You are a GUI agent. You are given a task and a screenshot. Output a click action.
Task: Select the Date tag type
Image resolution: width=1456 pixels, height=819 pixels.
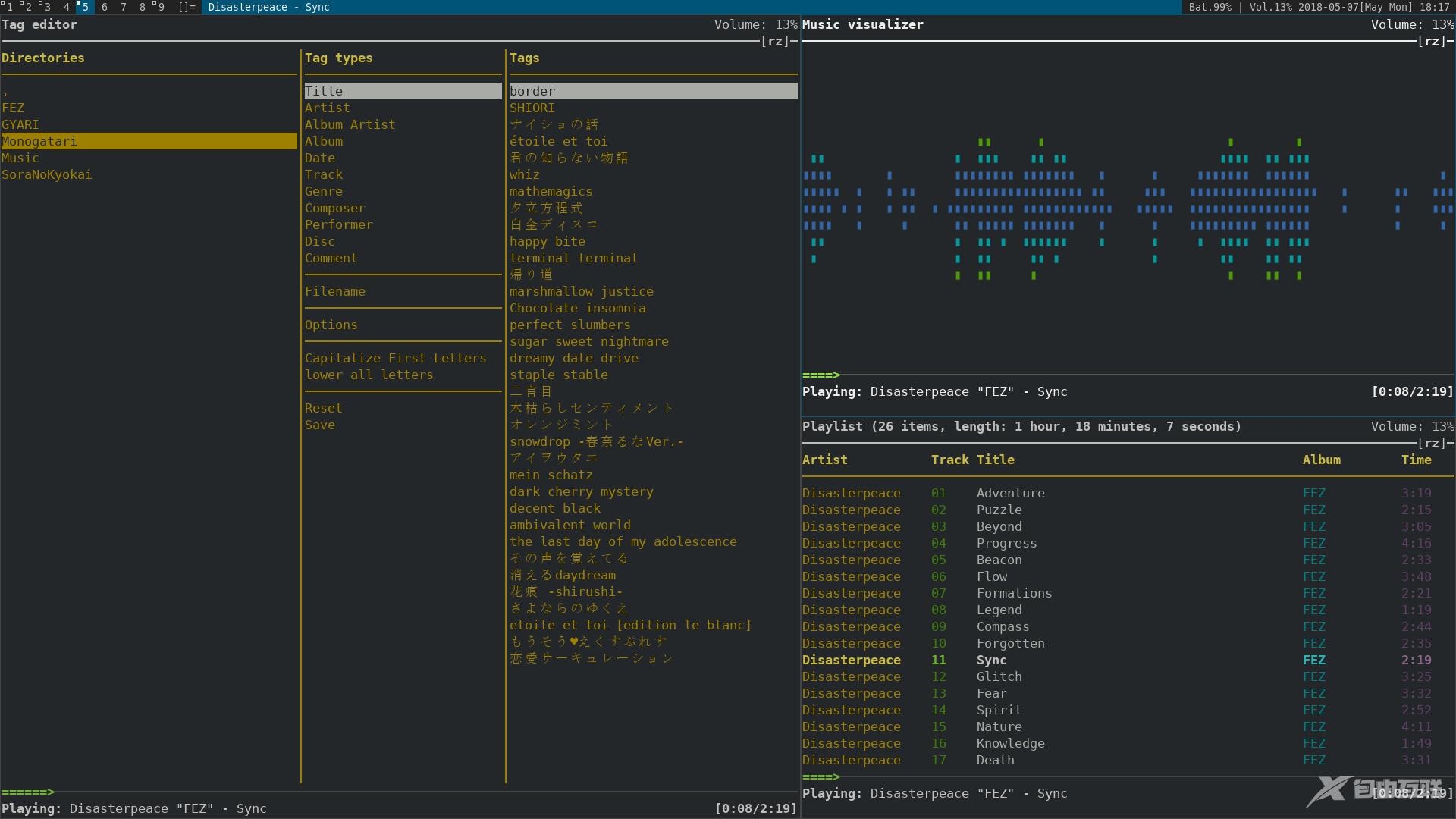click(x=403, y=158)
